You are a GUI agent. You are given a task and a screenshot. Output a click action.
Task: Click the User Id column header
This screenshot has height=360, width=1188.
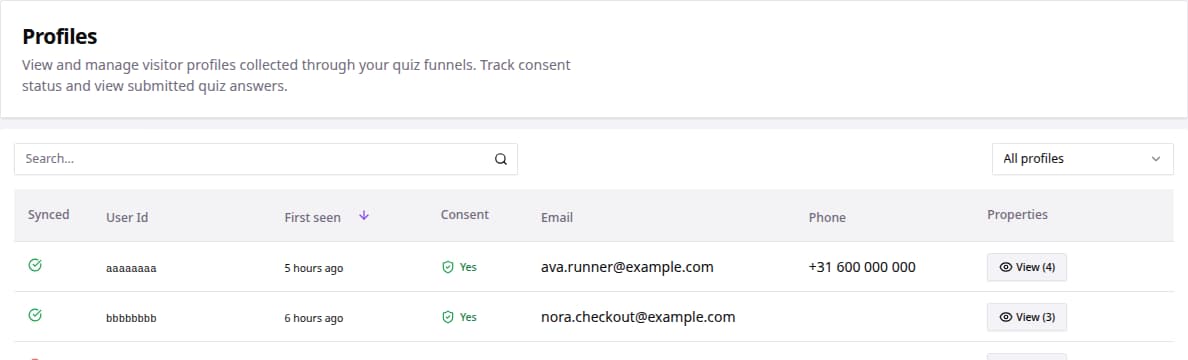click(127, 218)
